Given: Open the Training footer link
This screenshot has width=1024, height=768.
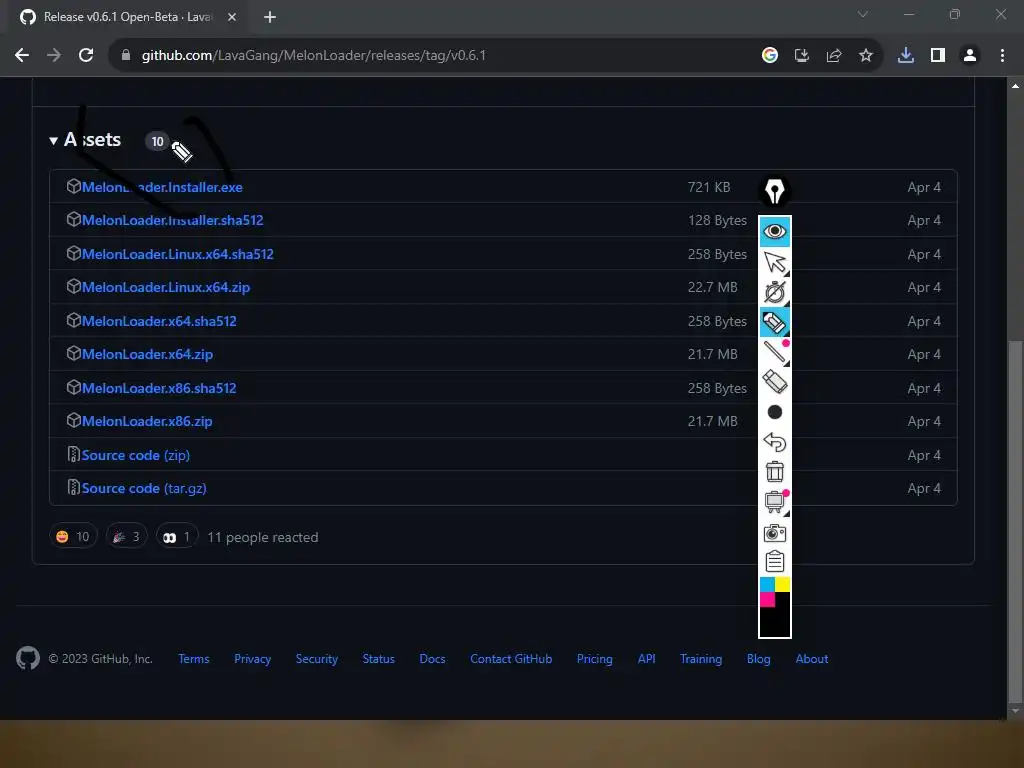Looking at the screenshot, I should (x=701, y=659).
